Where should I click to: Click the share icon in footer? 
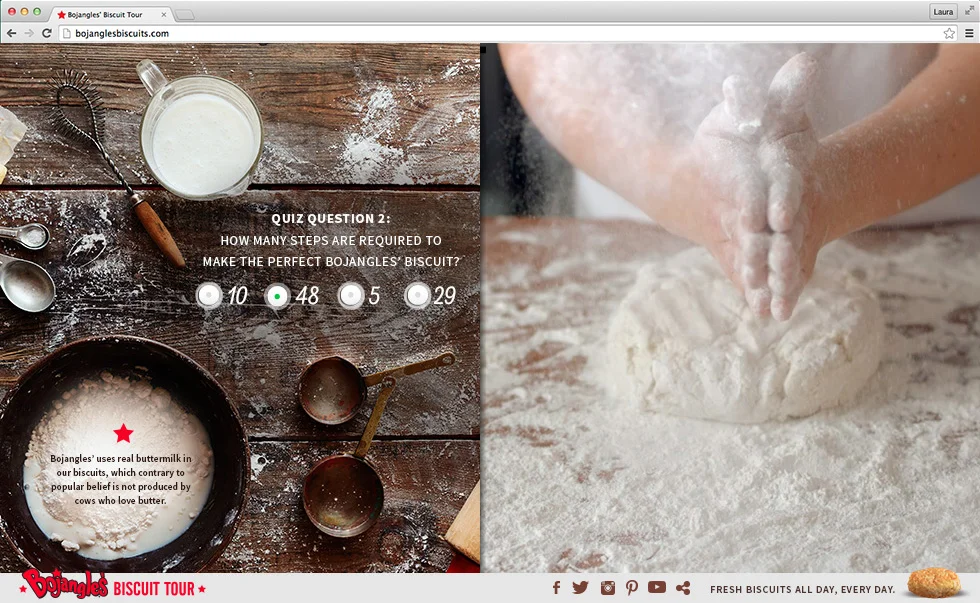[x=684, y=587]
